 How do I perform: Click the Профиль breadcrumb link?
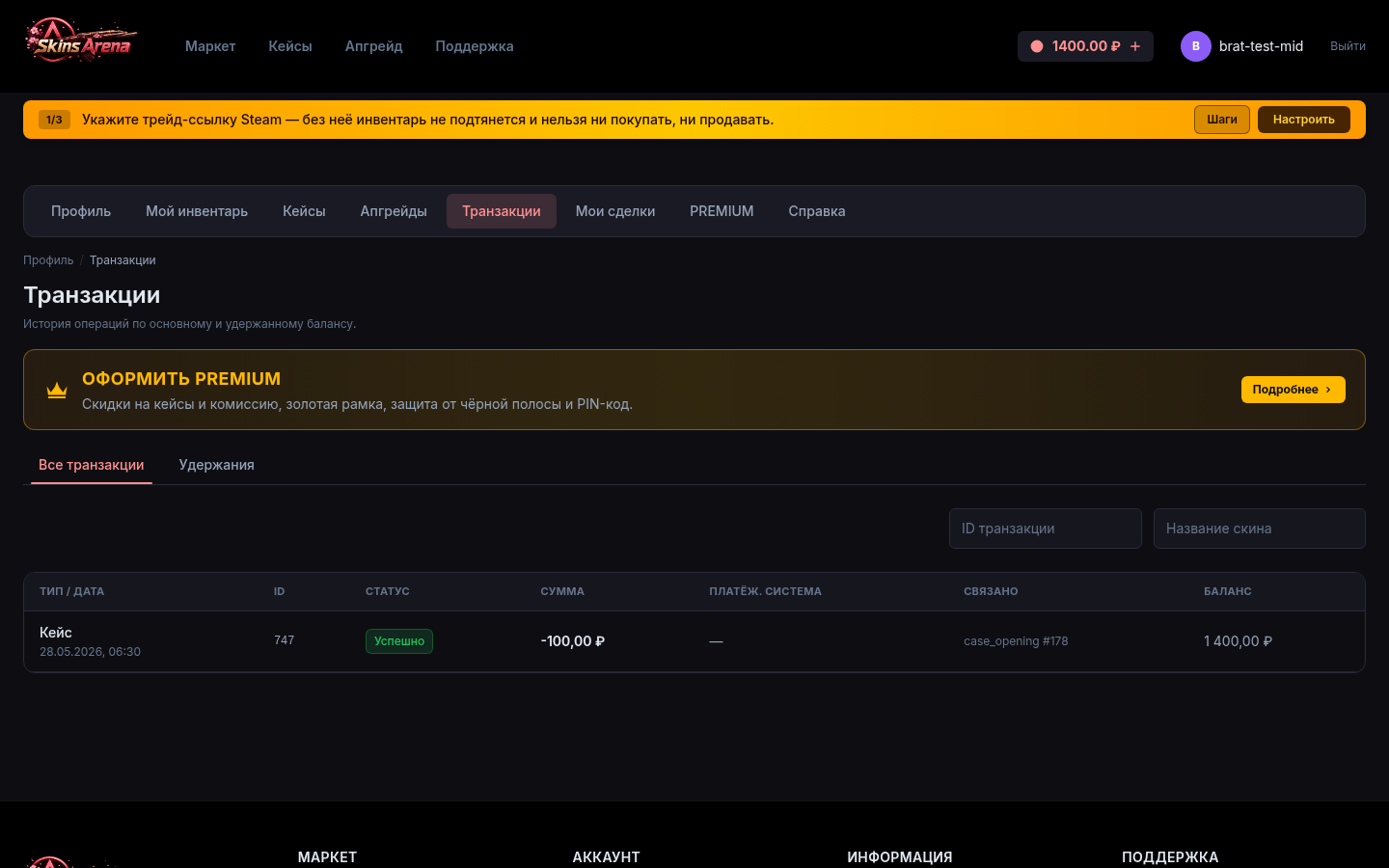48,260
